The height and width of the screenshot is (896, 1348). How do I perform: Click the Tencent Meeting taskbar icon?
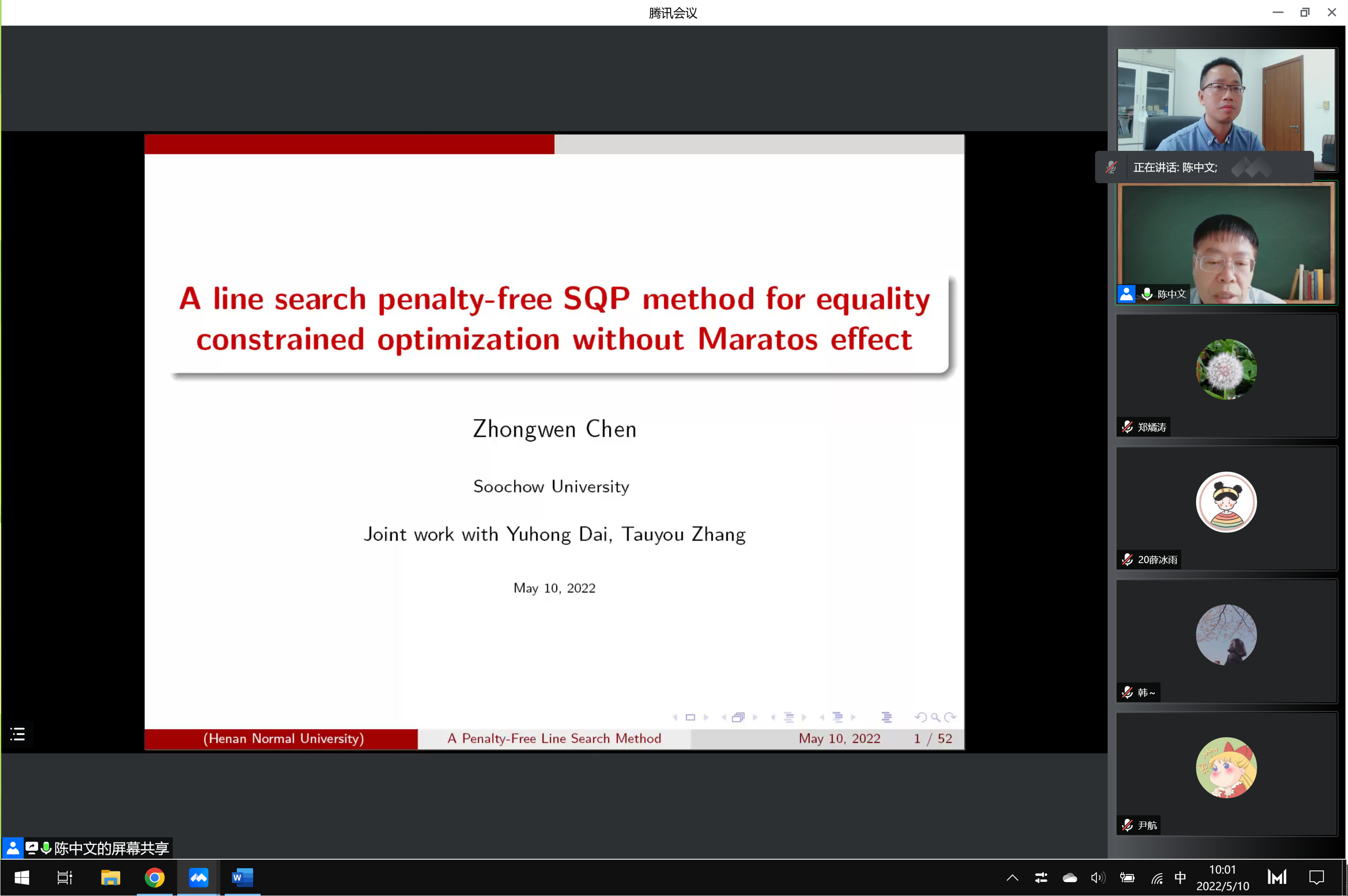(x=198, y=877)
